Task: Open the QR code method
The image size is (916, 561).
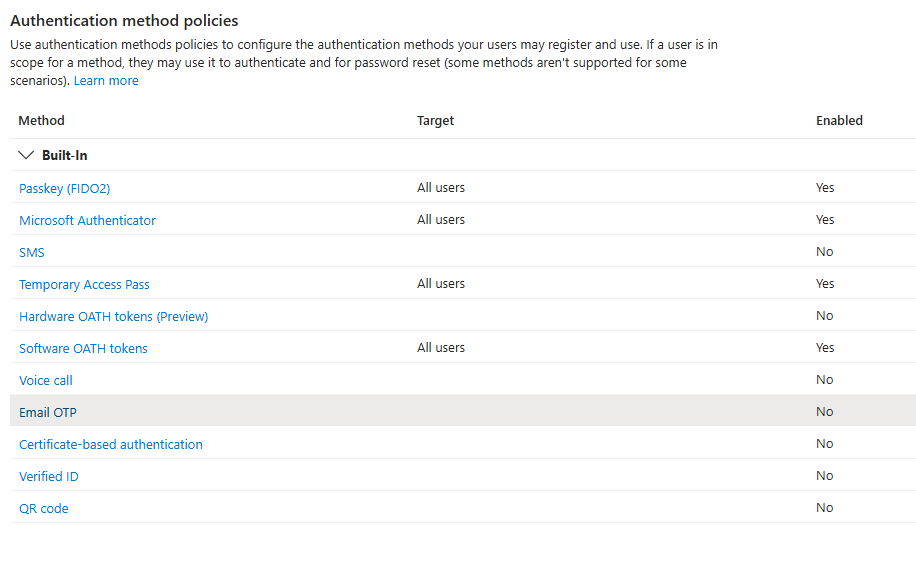Action: point(43,508)
